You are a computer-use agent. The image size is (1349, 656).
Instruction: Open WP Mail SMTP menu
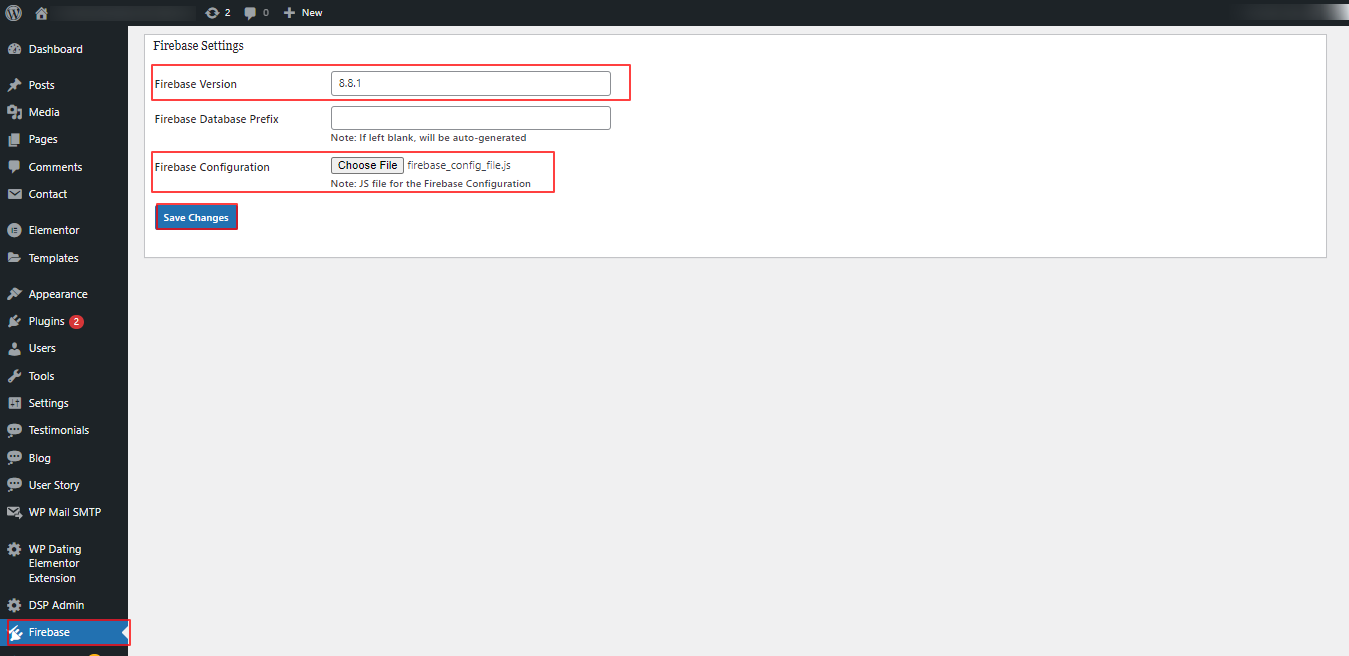pos(64,512)
